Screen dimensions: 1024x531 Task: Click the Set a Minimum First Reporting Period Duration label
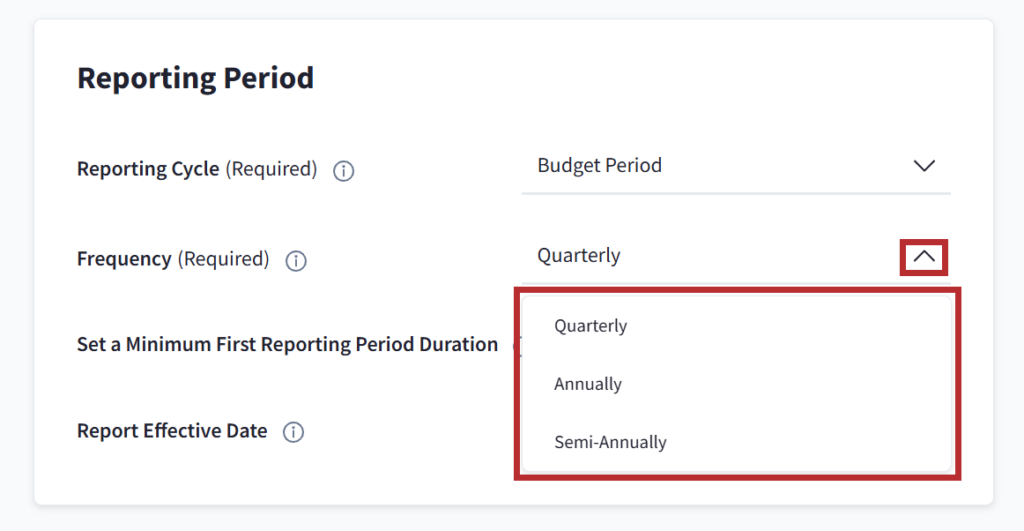287,345
